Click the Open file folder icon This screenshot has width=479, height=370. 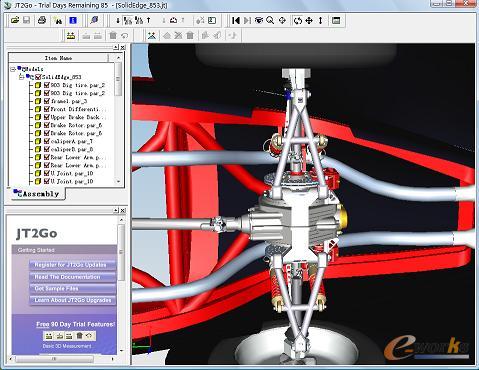[x=15, y=20]
